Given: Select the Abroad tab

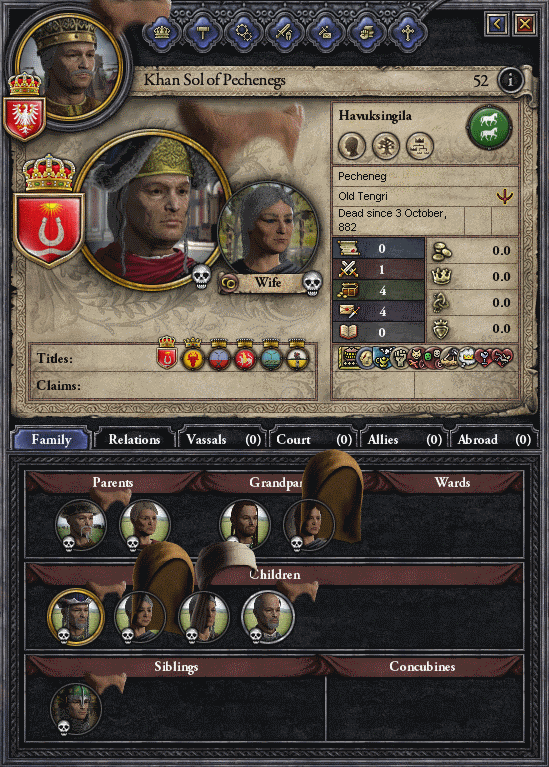Looking at the screenshot, I should click(494, 439).
